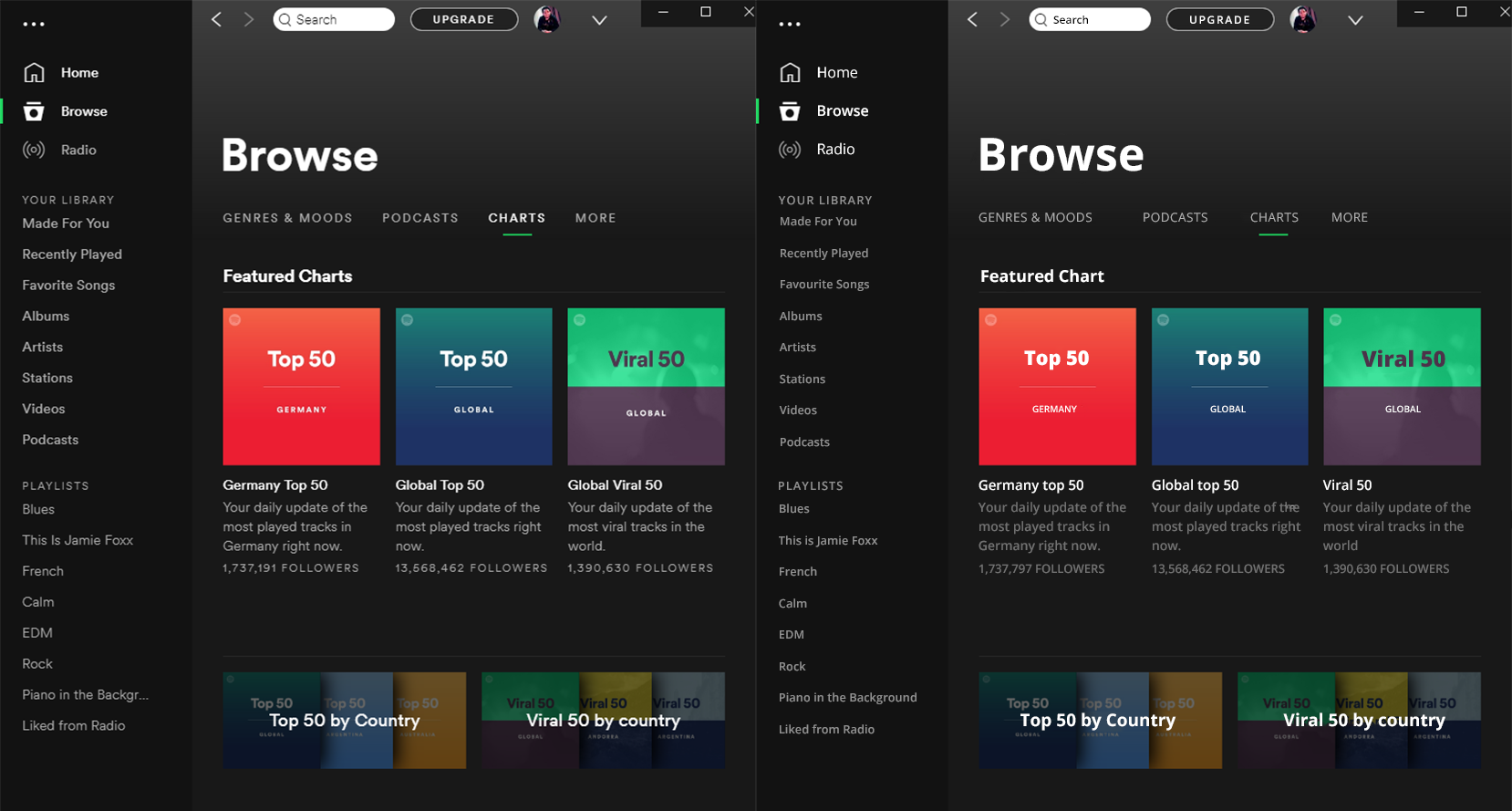Click the UPGRADE button in the left window
The width and height of the screenshot is (1512, 811).
coord(463,19)
